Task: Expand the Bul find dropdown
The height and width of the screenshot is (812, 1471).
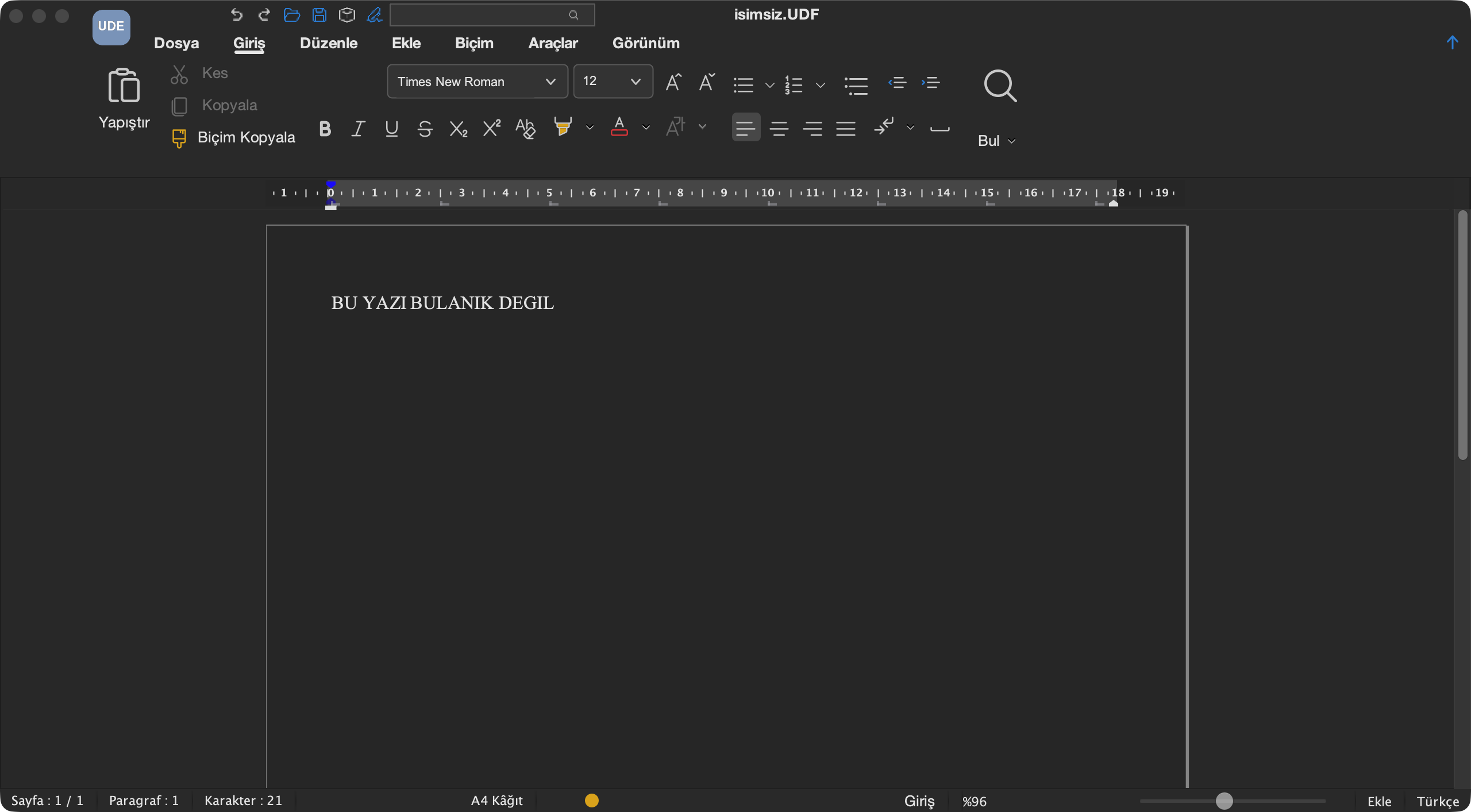Action: [1011, 141]
